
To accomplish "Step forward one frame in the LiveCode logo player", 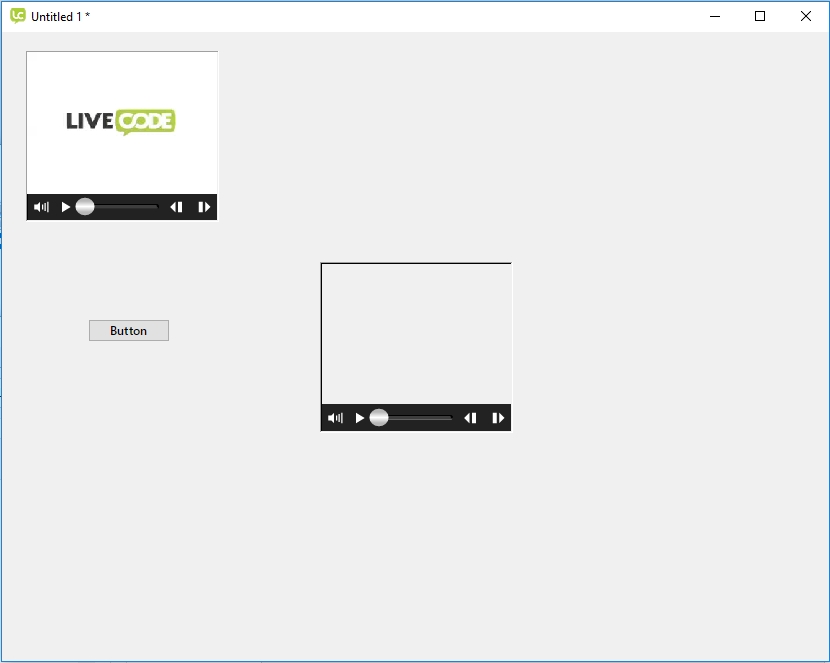I will 204,207.
